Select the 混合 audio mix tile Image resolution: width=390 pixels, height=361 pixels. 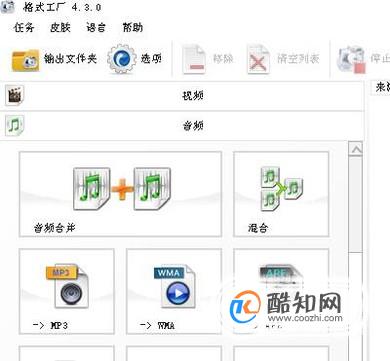281,194
